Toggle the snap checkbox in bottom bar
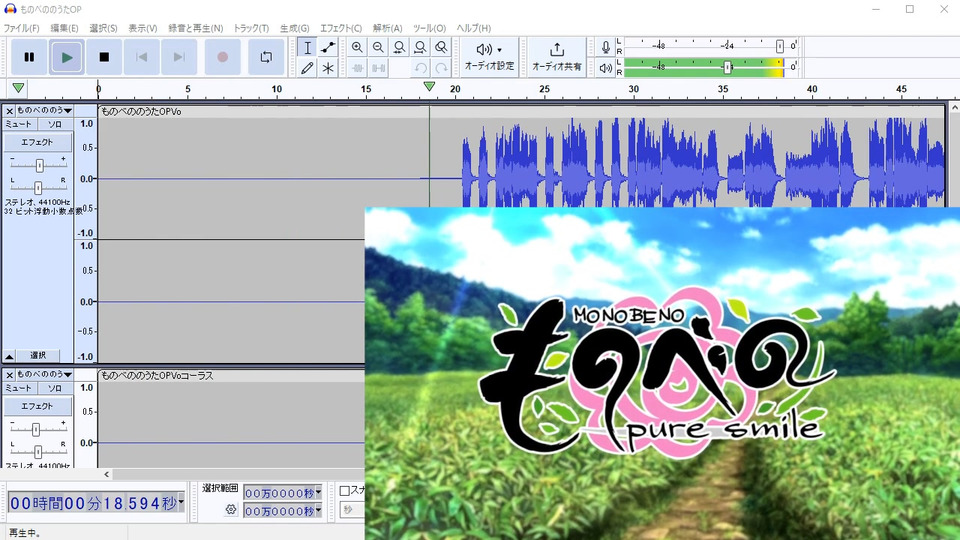This screenshot has height=540, width=960. [345, 490]
